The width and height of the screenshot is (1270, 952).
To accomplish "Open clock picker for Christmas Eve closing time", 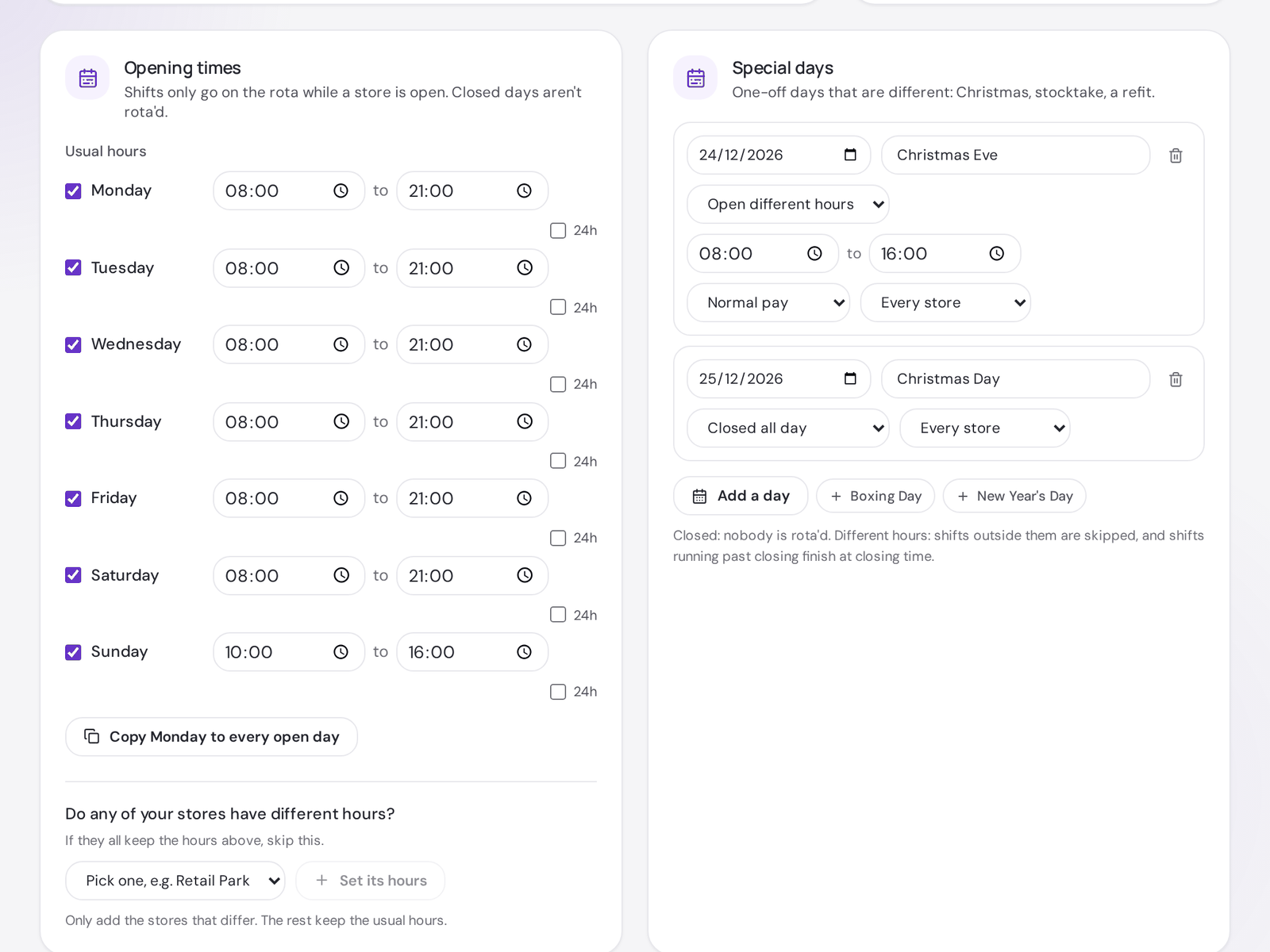I will tap(996, 254).
